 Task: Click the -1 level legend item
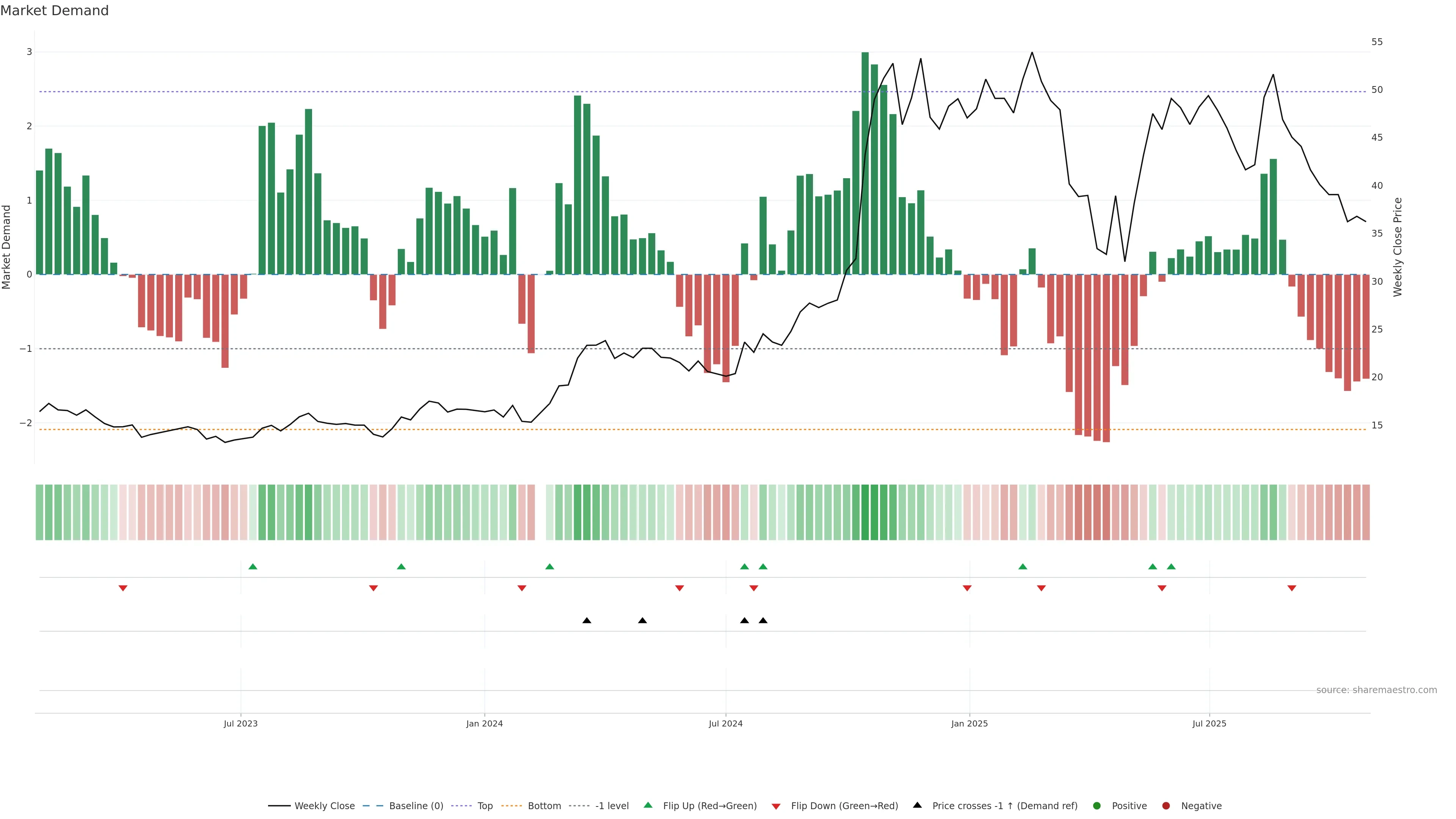(612, 805)
